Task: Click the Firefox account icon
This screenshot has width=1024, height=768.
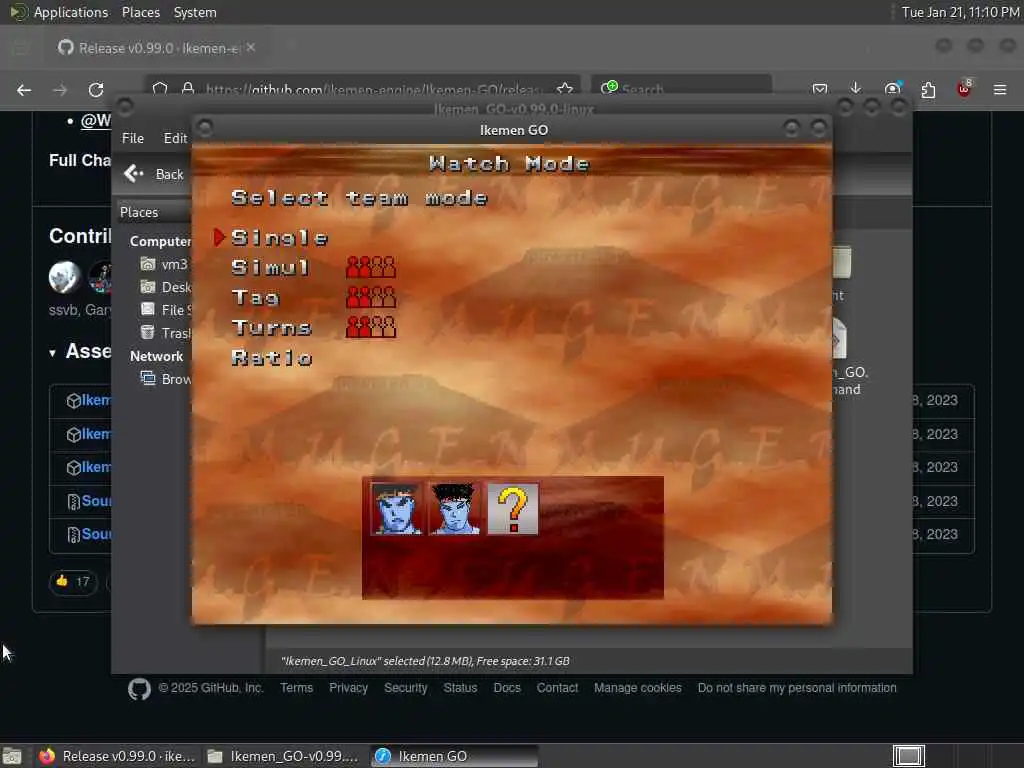Action: click(892, 89)
